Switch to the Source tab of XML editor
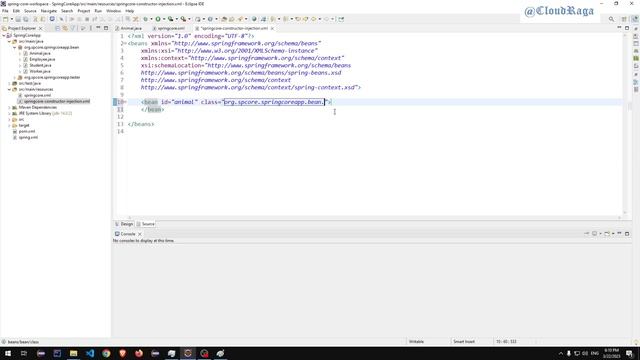 (x=146, y=224)
